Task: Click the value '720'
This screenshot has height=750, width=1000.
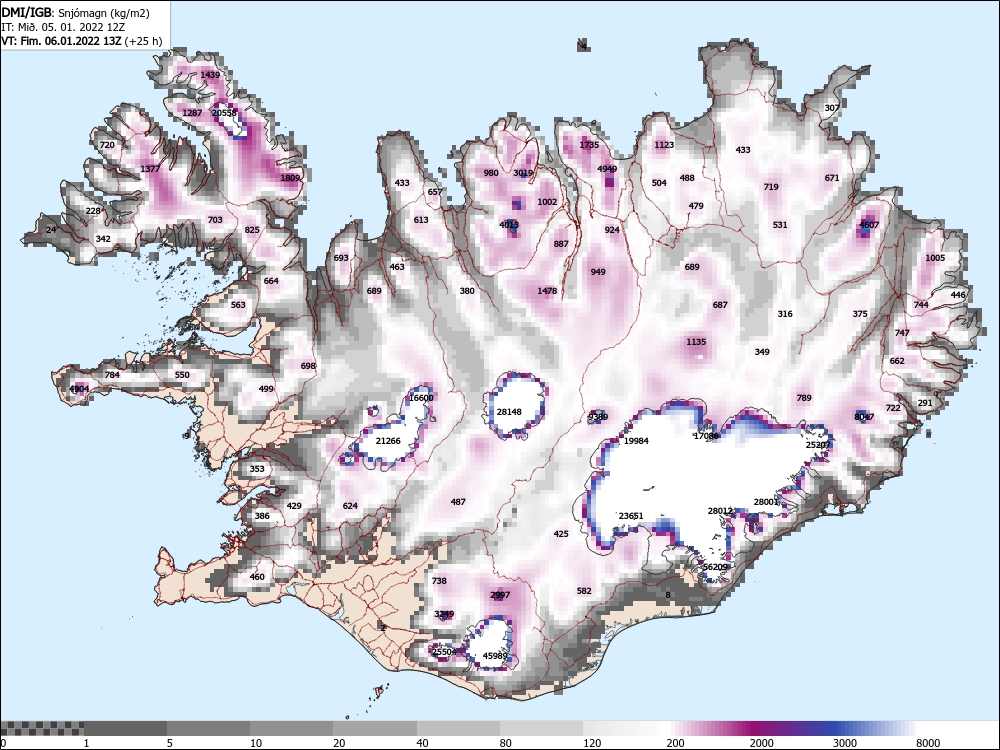Action: point(107,145)
